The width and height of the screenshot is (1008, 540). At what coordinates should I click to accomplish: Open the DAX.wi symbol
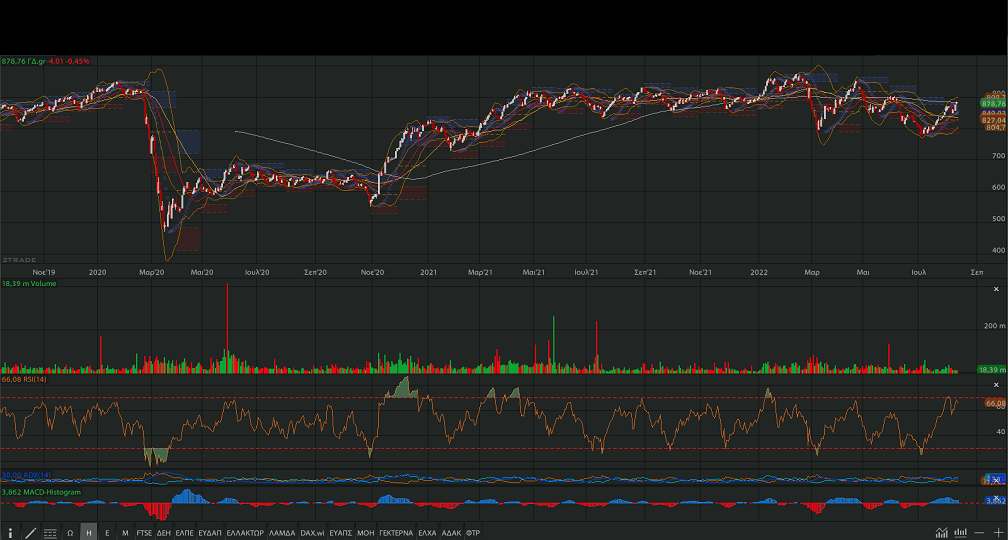coord(312,533)
